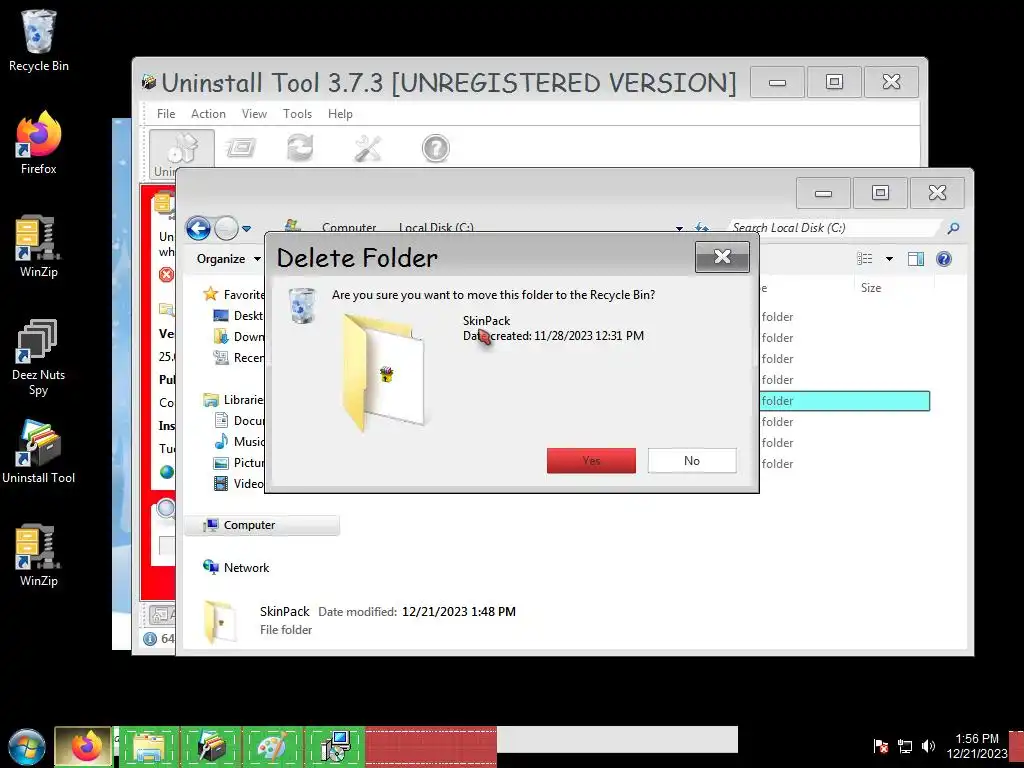The width and height of the screenshot is (1024, 768).
Task: Click the taskbar button right of Paint
Action: click(334, 746)
